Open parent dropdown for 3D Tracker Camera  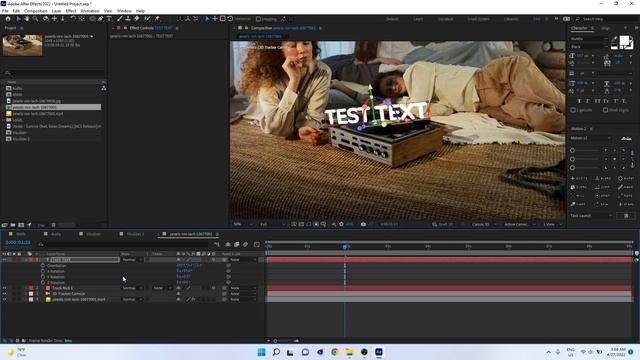(x=243, y=294)
